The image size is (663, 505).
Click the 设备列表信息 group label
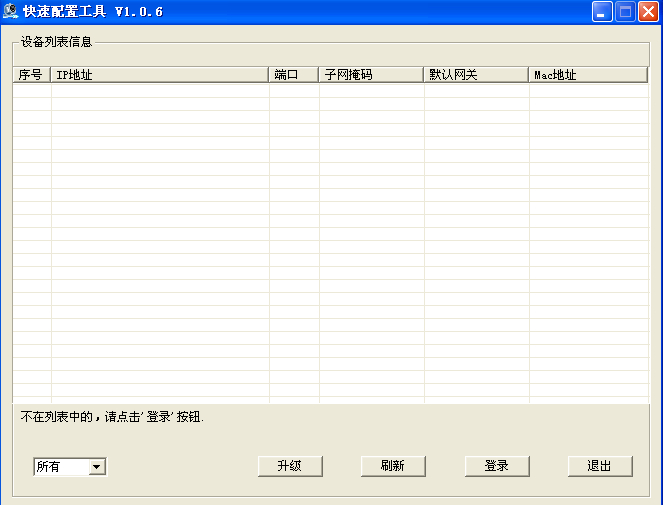pos(56,42)
